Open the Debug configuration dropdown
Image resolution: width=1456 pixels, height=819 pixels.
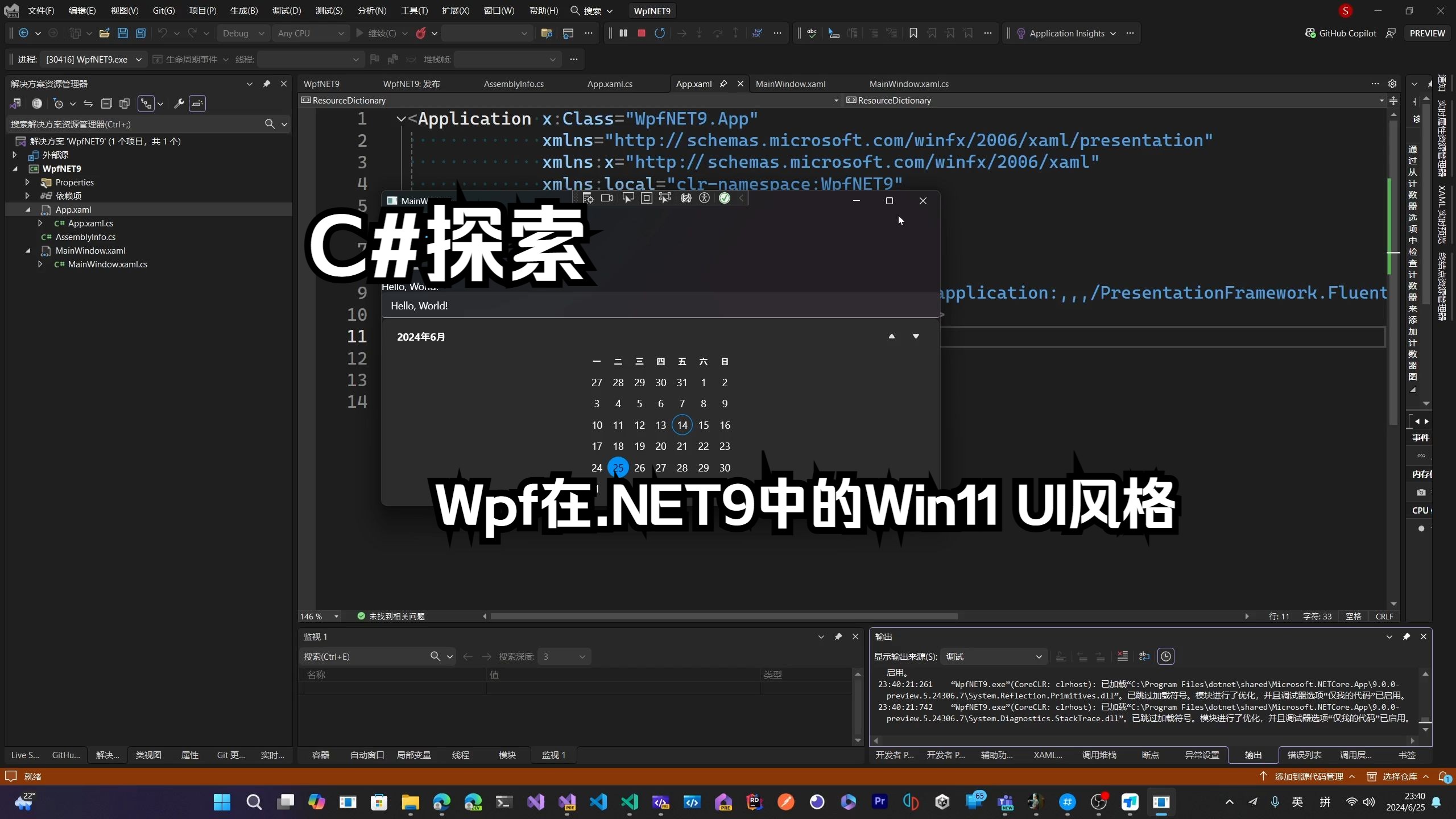(243, 33)
